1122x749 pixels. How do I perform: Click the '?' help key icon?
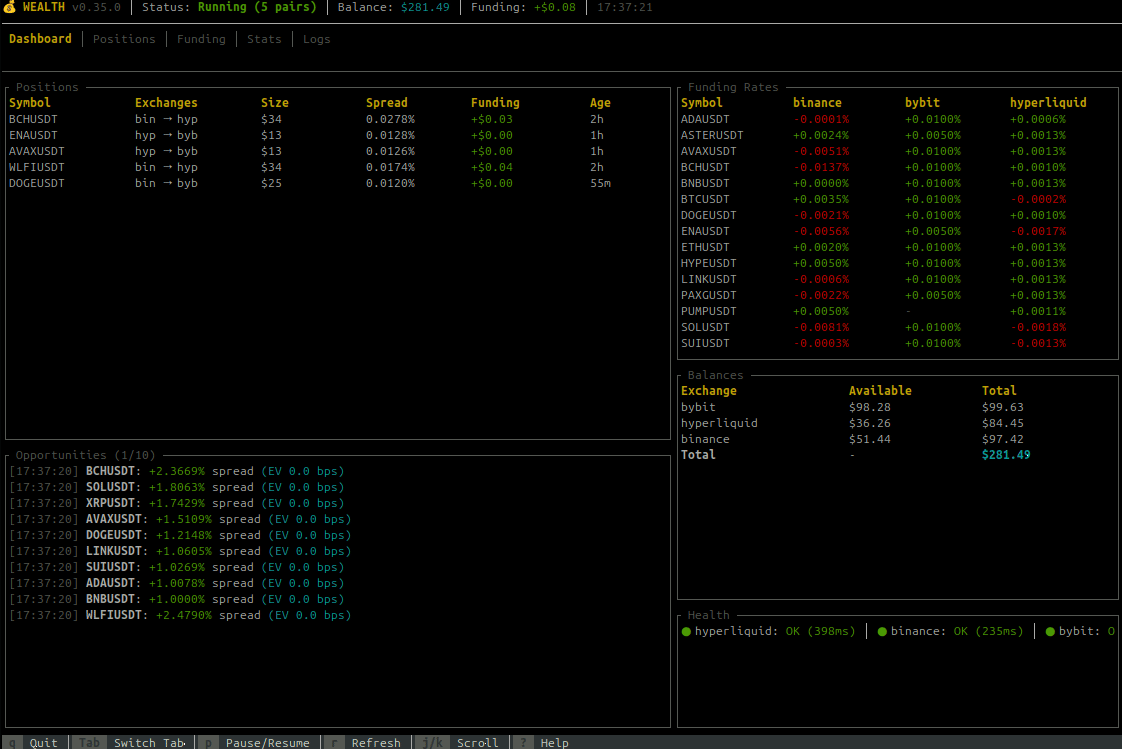pos(522,742)
